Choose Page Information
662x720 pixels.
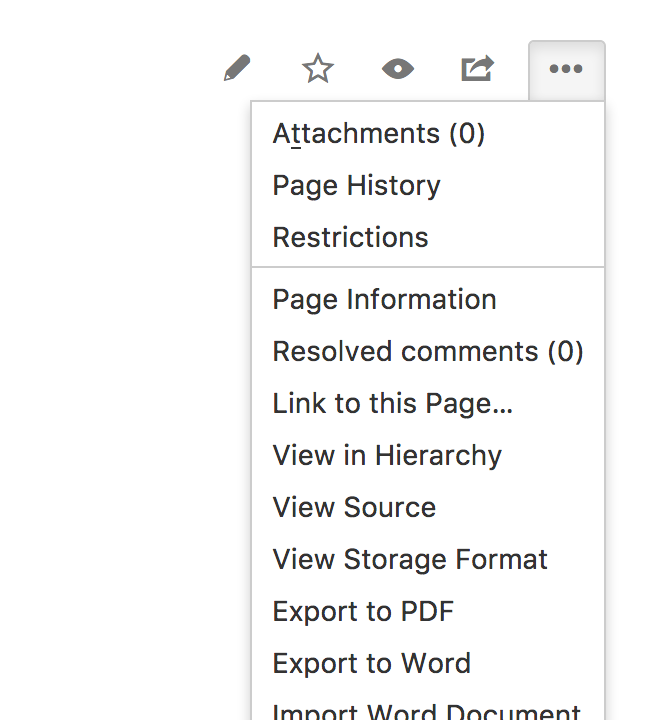428,299
